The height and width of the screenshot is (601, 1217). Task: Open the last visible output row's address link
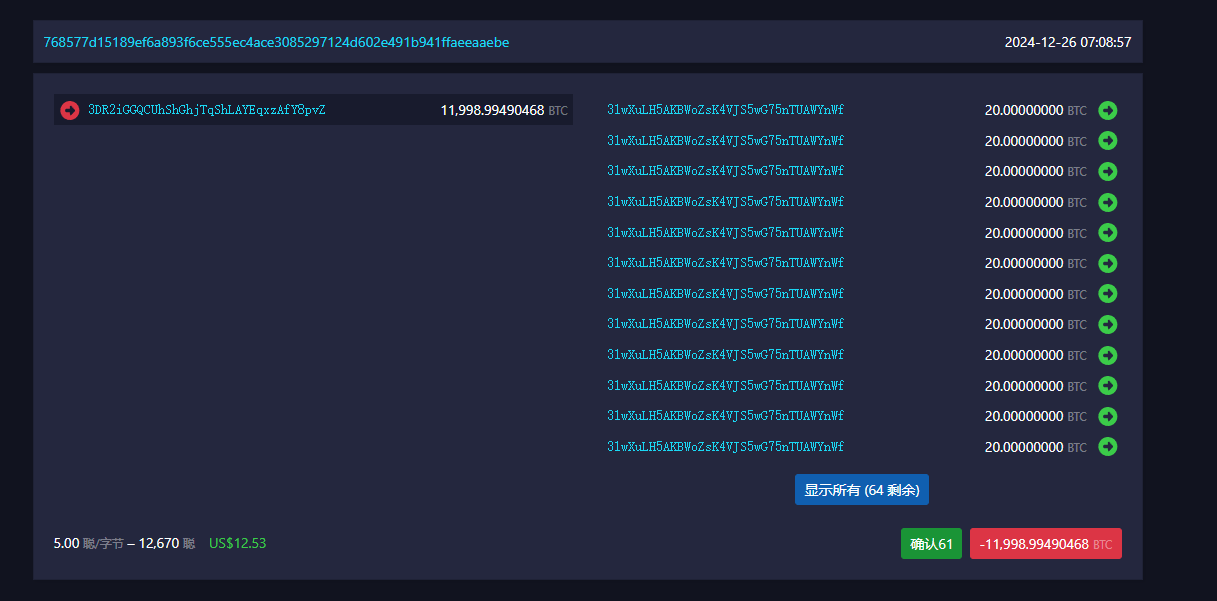pyautogui.click(x=725, y=447)
